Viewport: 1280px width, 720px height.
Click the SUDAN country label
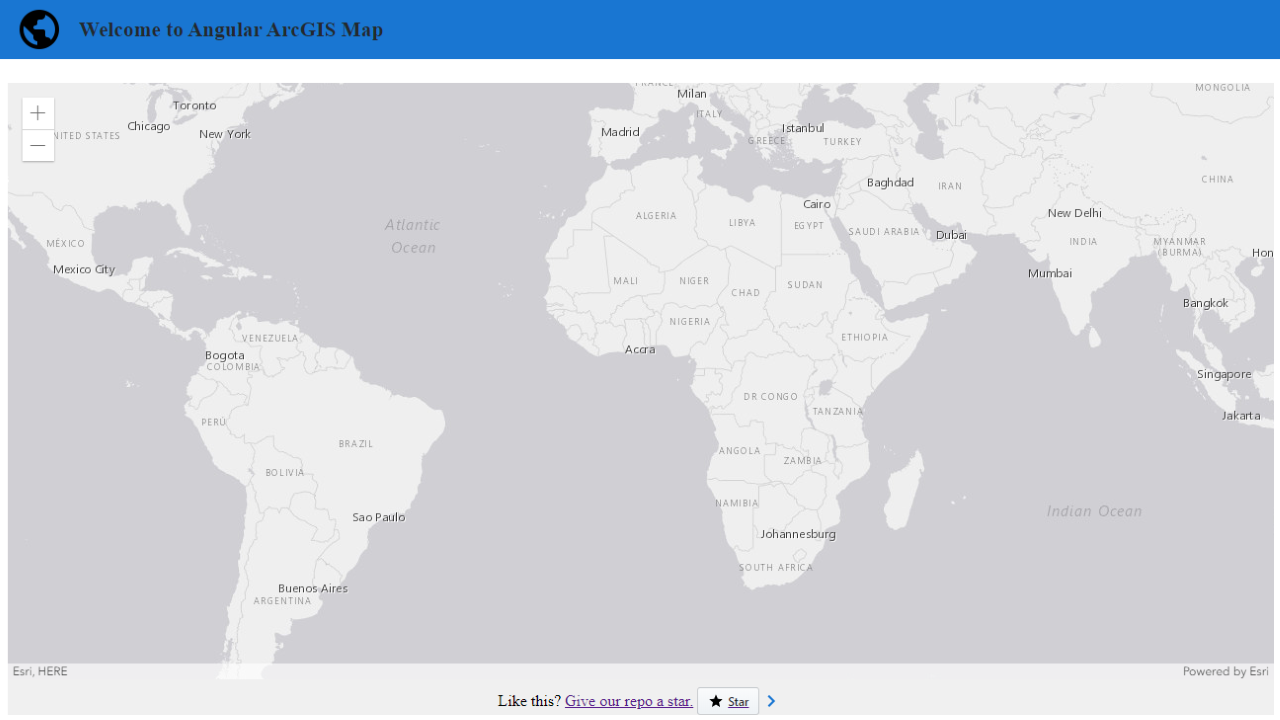805,285
